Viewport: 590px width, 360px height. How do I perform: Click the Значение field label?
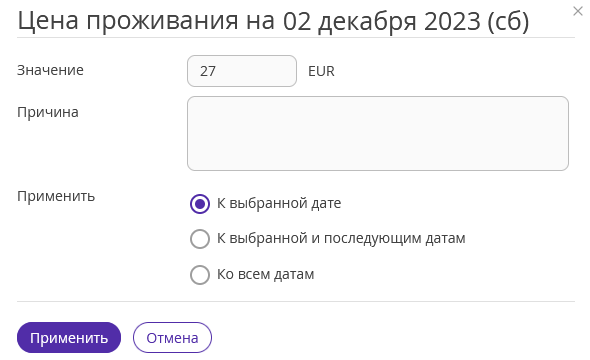coord(50,70)
